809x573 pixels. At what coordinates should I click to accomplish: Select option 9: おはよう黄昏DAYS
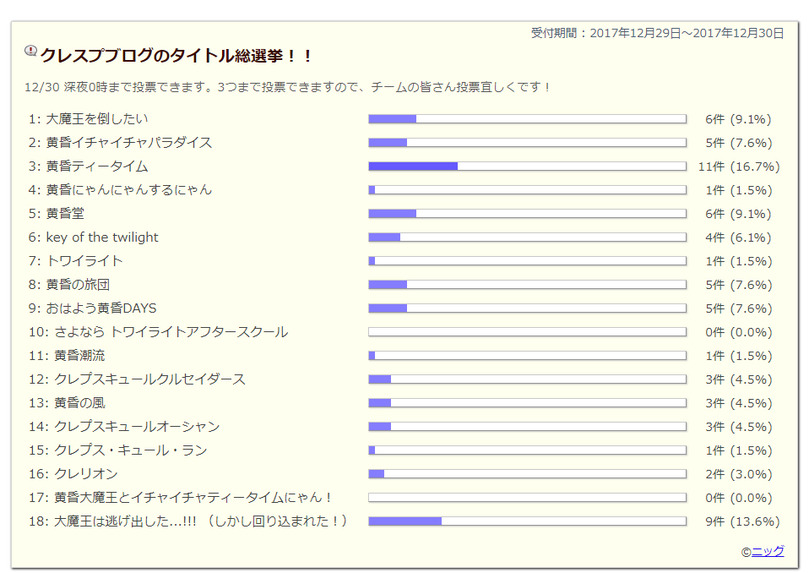click(x=92, y=308)
